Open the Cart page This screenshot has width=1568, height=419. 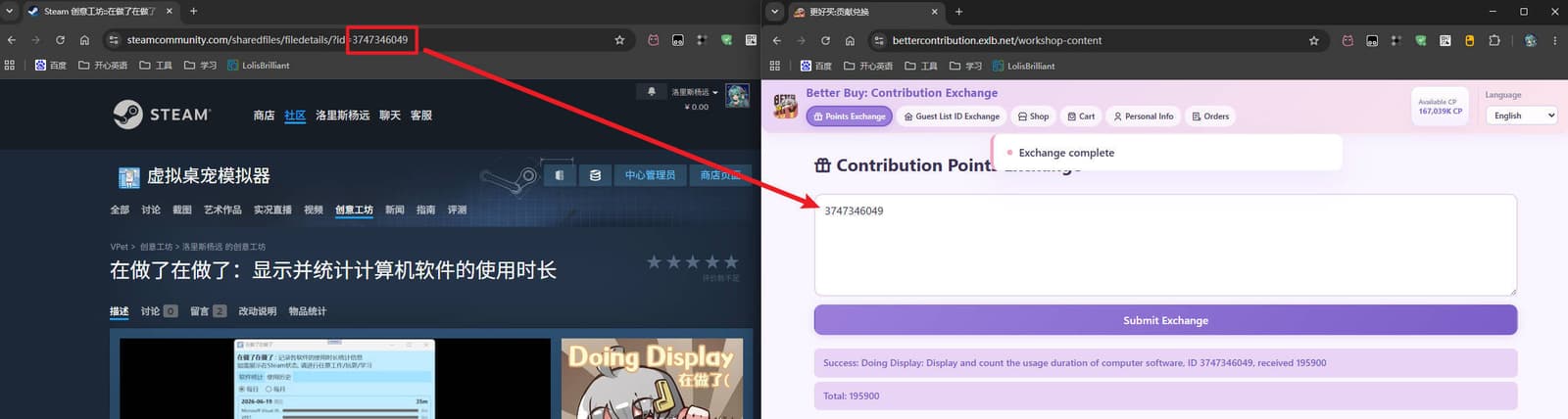click(x=1081, y=116)
